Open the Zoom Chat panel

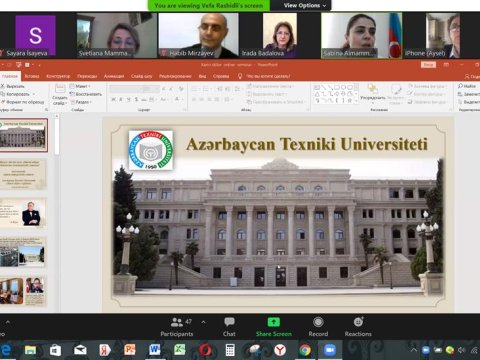point(229,327)
